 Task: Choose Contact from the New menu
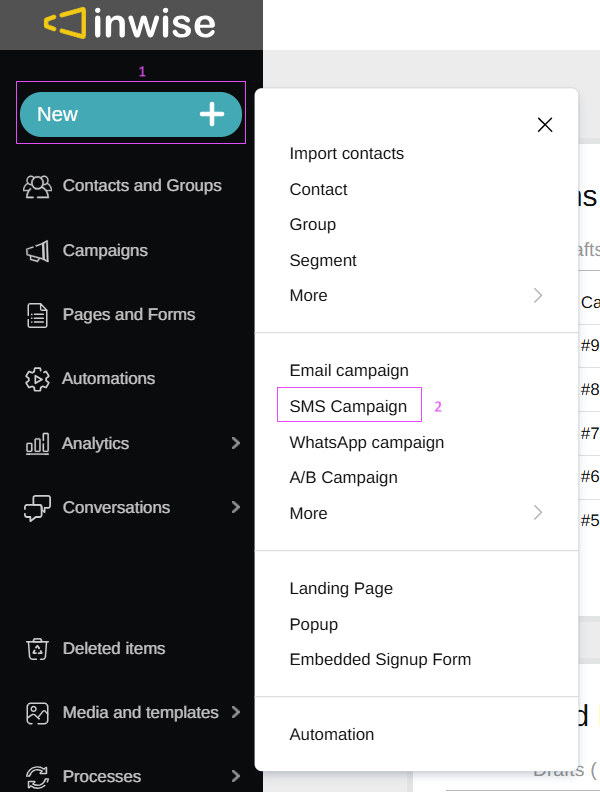(318, 189)
